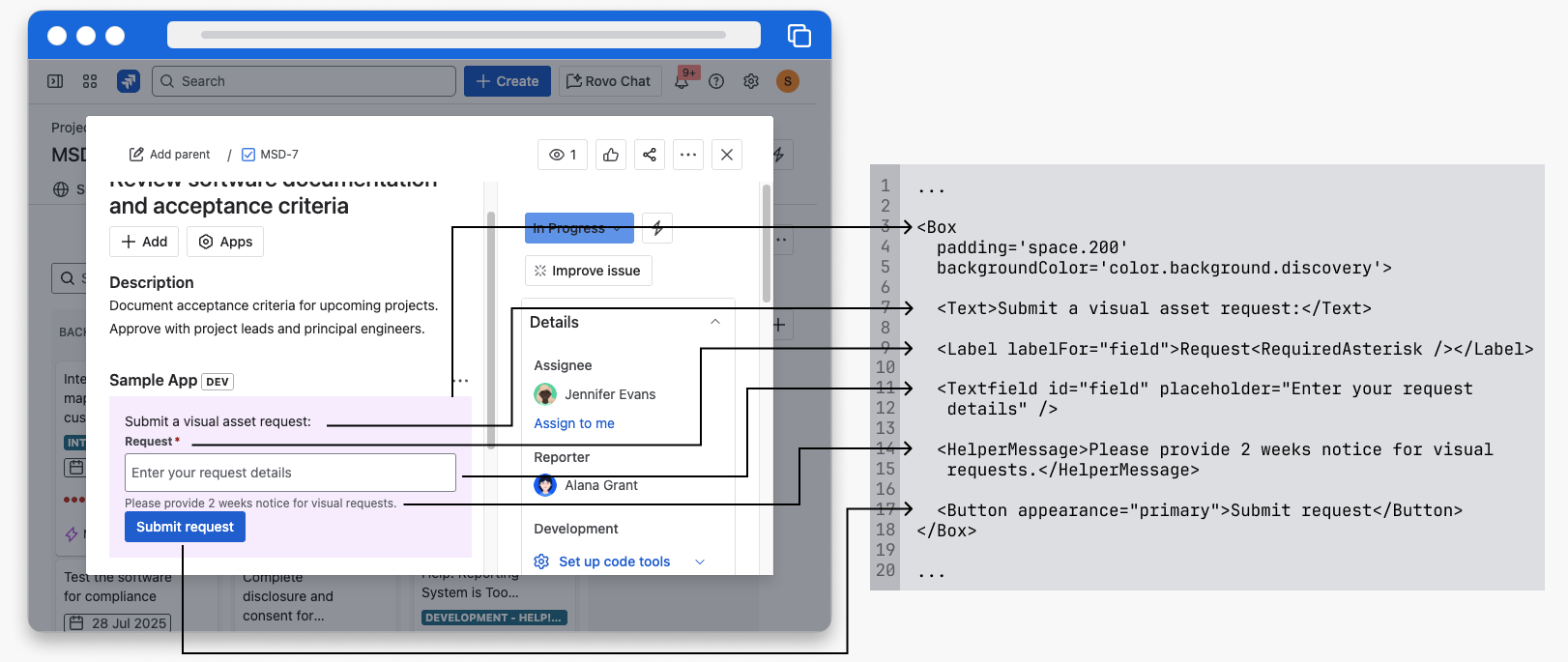Click 'Complete disclosure and consent for...' card
This screenshot has width=1568, height=662.
288,596
